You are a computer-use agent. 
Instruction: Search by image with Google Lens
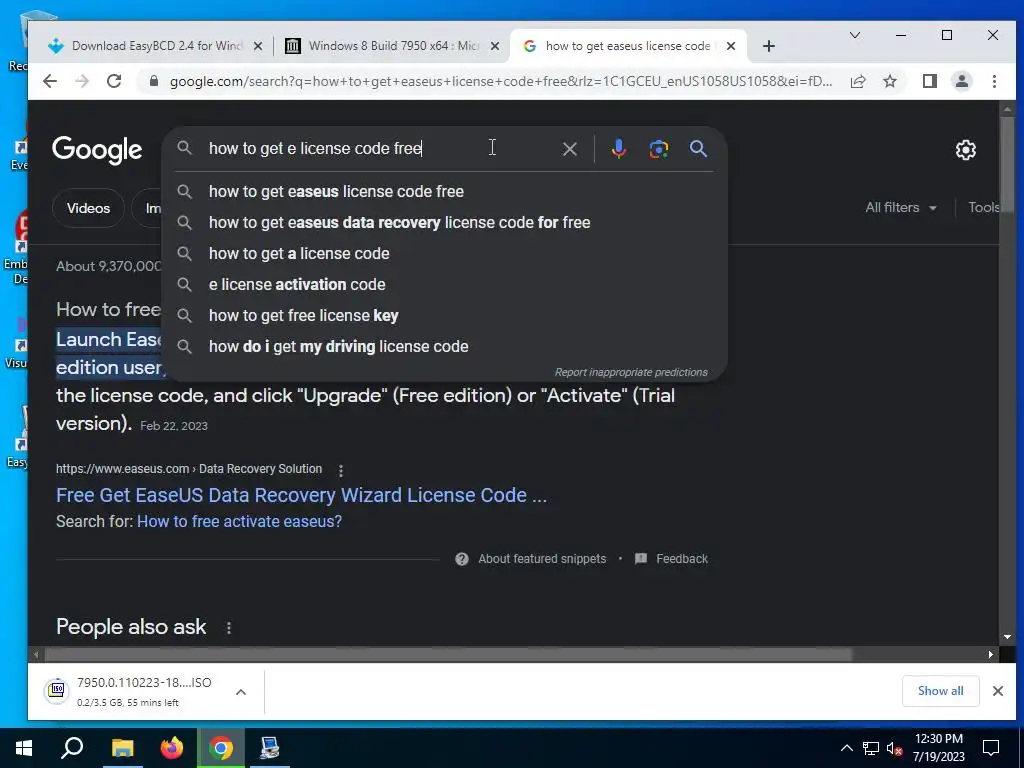point(658,149)
